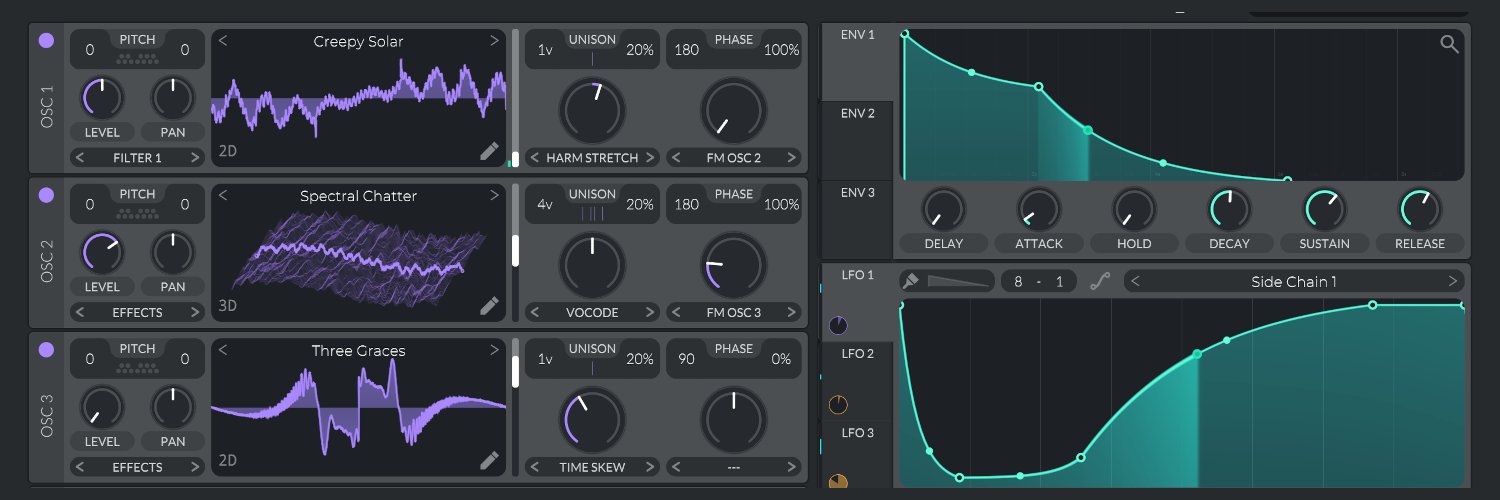Click the envelope SUSTAIN knob
The image size is (1500, 500).
click(1325, 209)
